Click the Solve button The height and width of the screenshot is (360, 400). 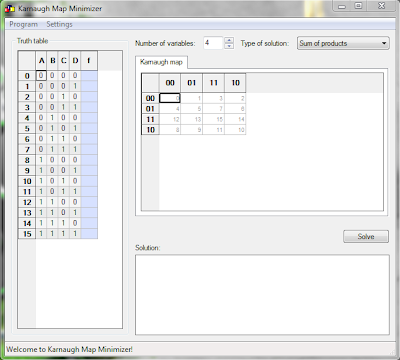(366, 236)
